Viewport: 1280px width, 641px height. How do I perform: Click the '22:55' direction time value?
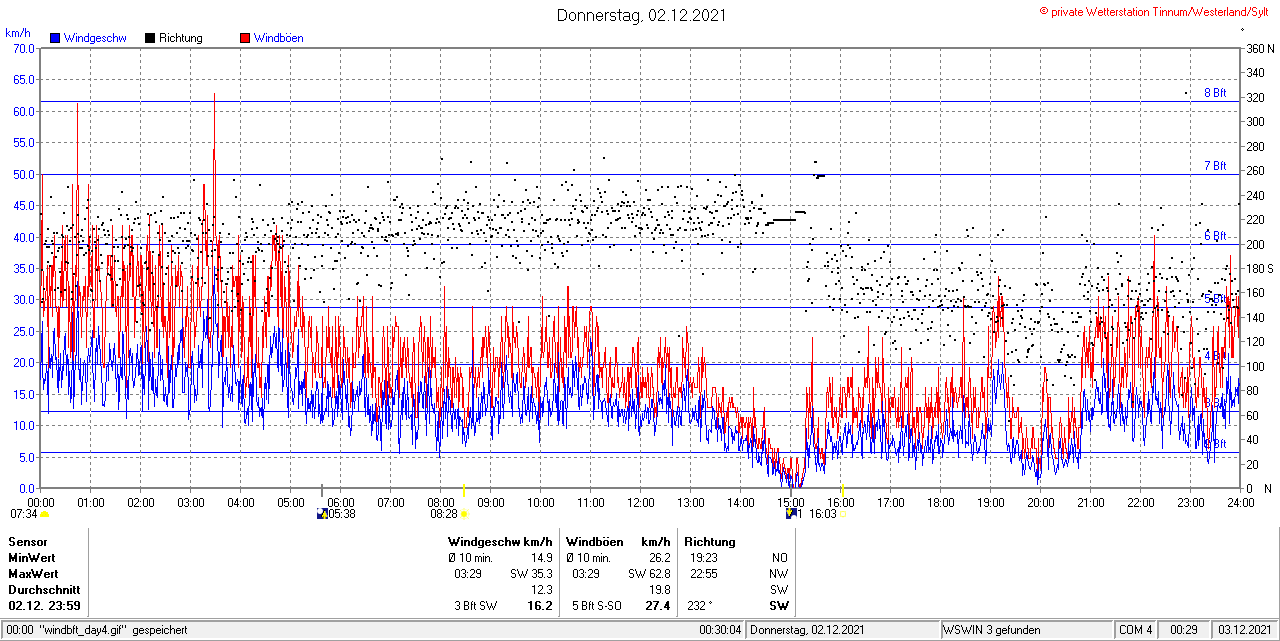703,573
